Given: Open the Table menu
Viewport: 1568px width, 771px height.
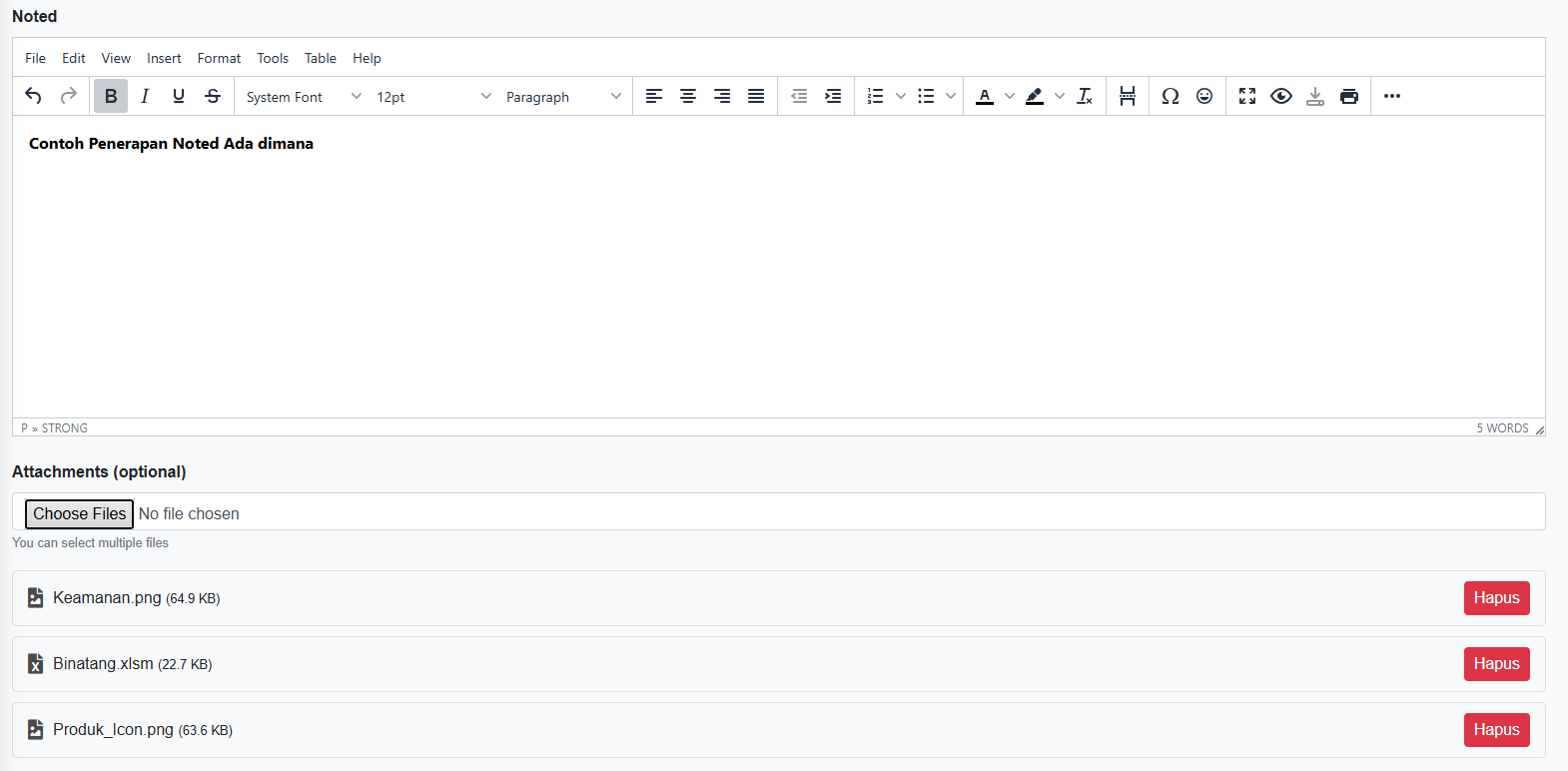Looking at the screenshot, I should pyautogui.click(x=320, y=58).
